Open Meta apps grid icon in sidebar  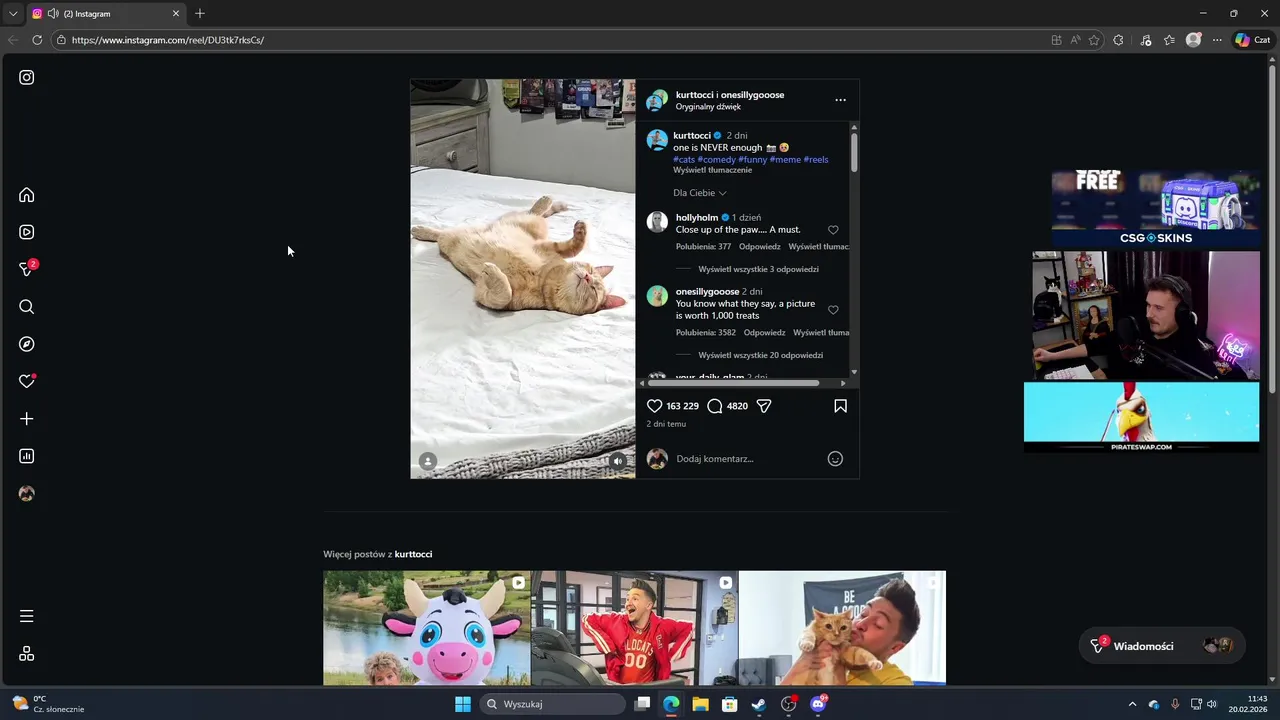coord(27,654)
